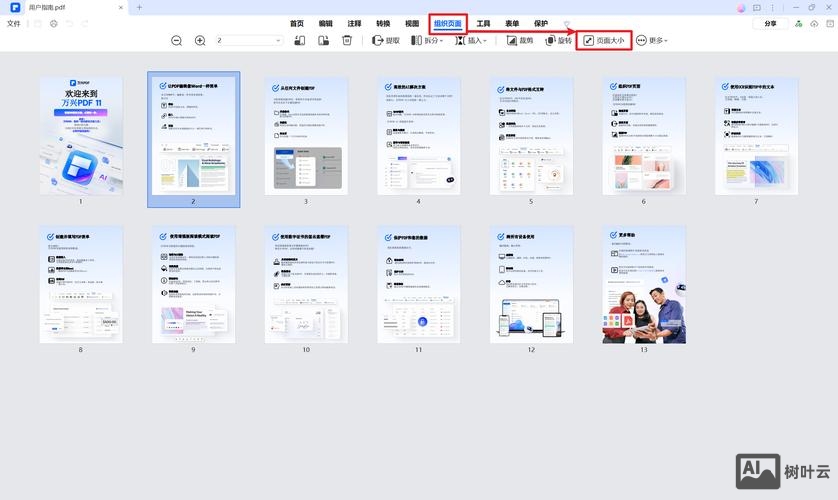Select the 裁剪 (Crop) tool
Viewport: 838px width, 500px height.
520,41
